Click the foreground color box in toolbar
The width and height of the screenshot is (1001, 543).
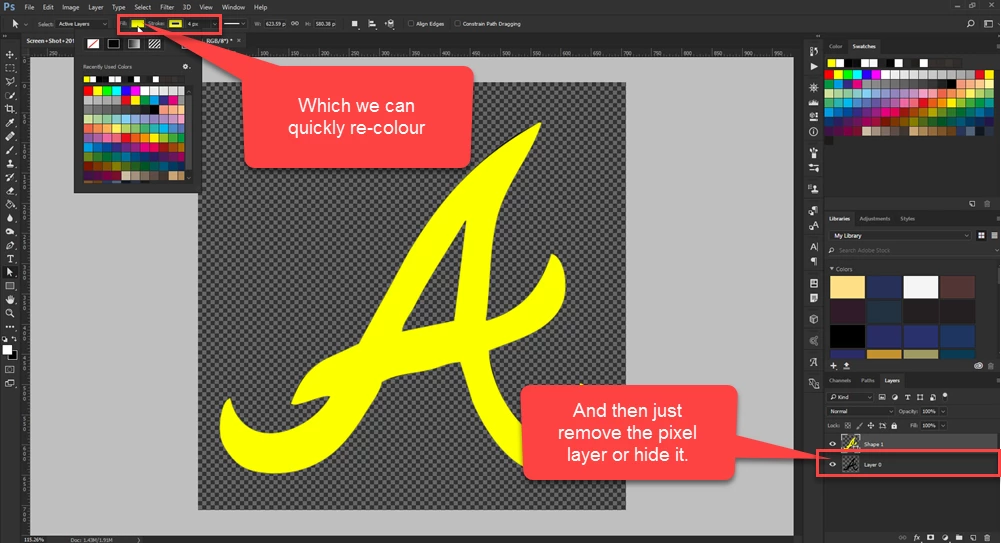[7, 350]
